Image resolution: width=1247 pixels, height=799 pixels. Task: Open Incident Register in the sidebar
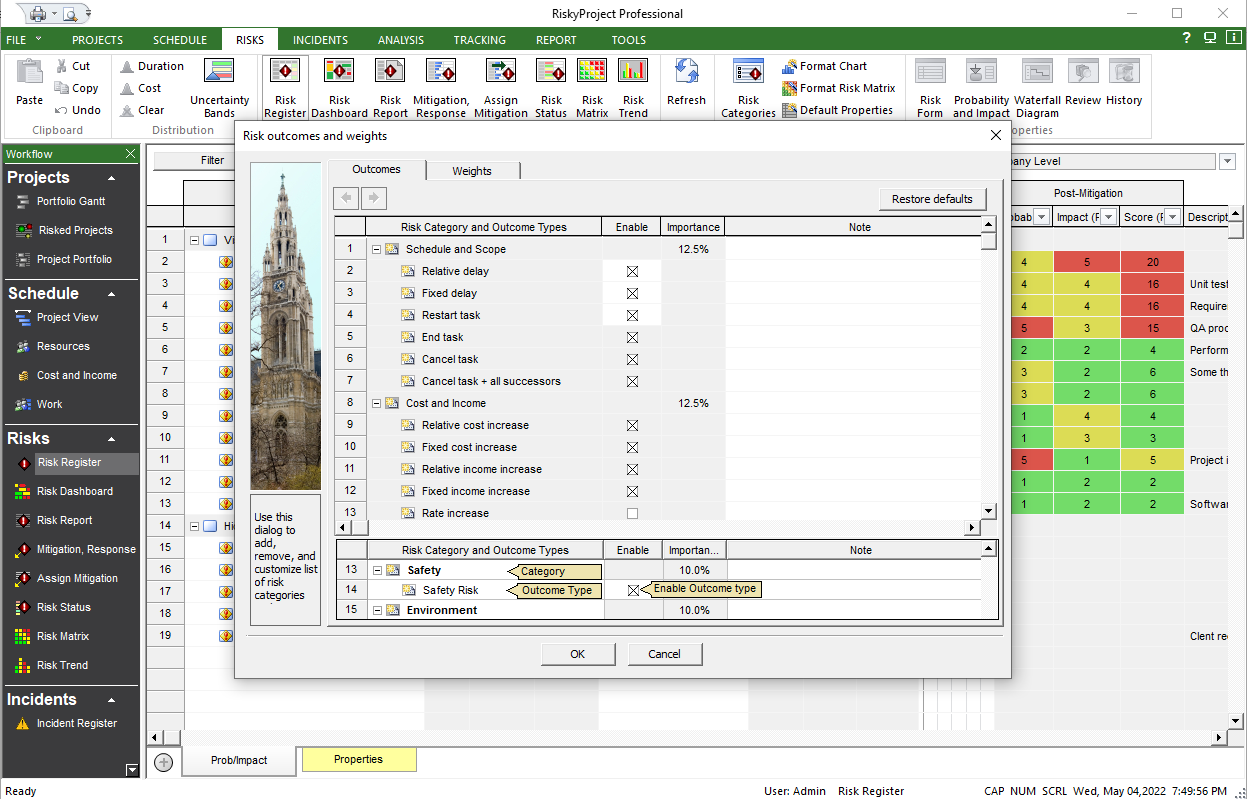tap(76, 723)
